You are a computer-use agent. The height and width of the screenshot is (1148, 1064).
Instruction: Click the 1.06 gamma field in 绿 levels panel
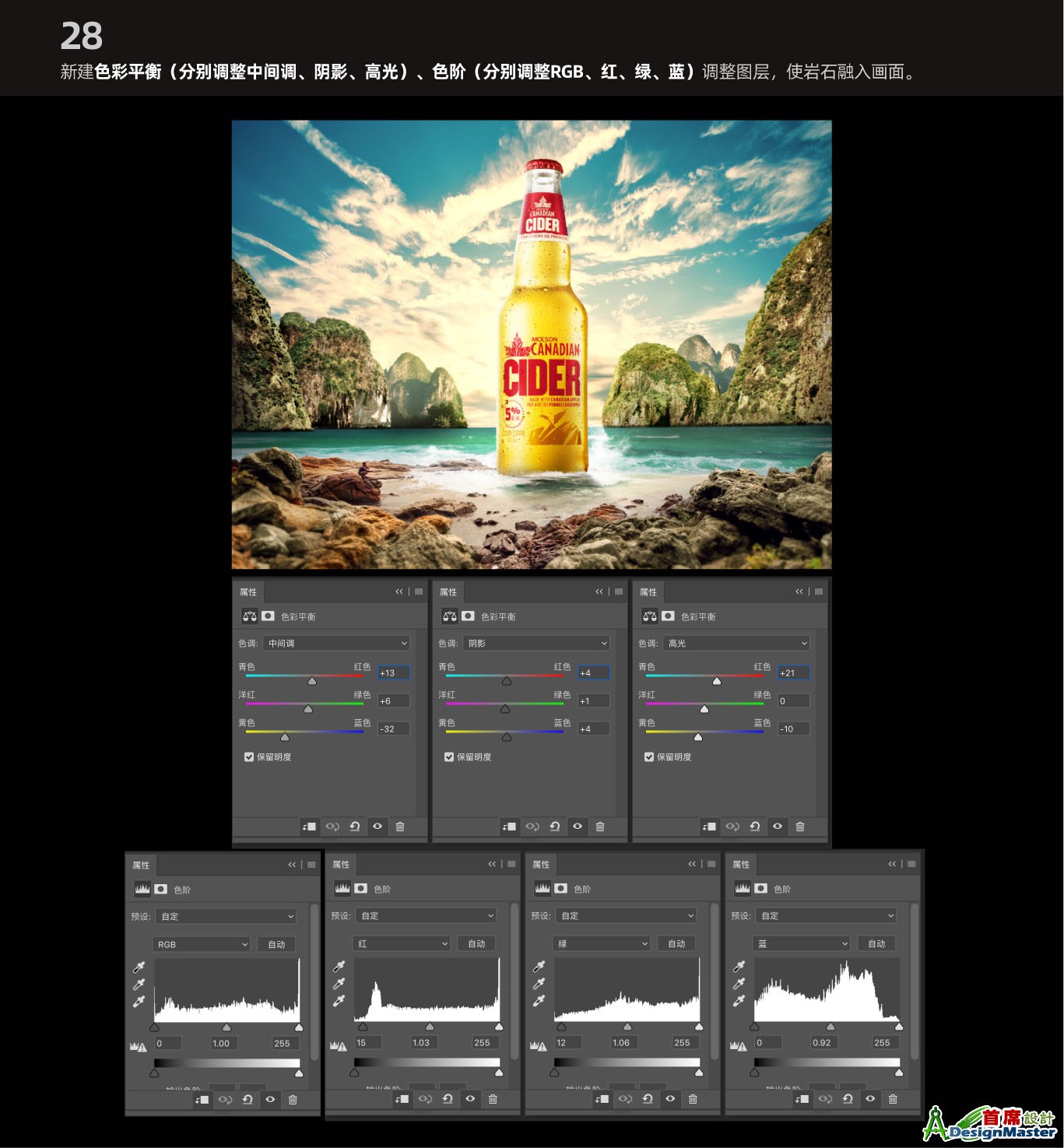click(x=626, y=1042)
